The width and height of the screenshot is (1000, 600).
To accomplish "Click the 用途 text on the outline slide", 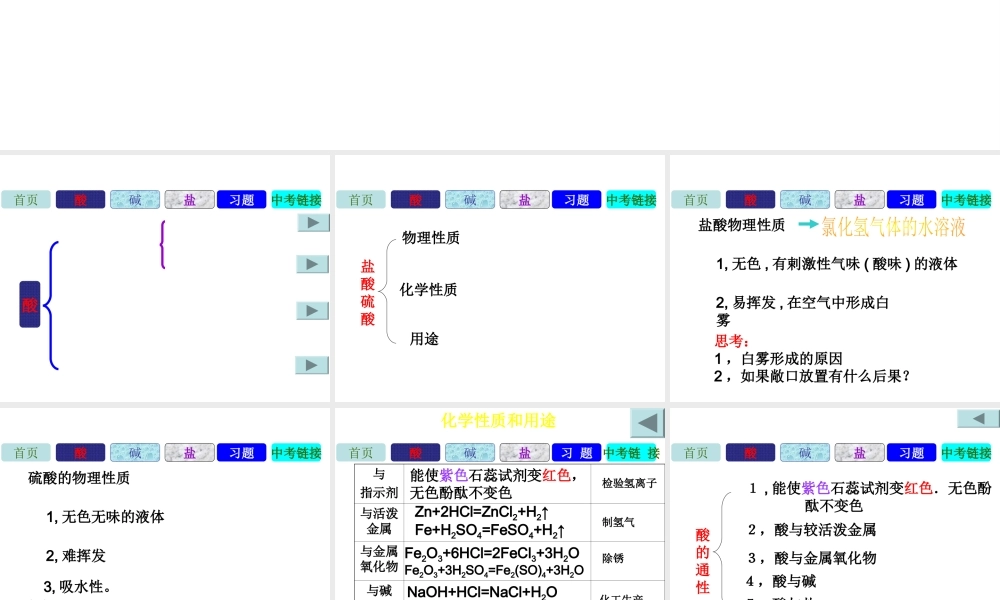I will click(x=424, y=339).
